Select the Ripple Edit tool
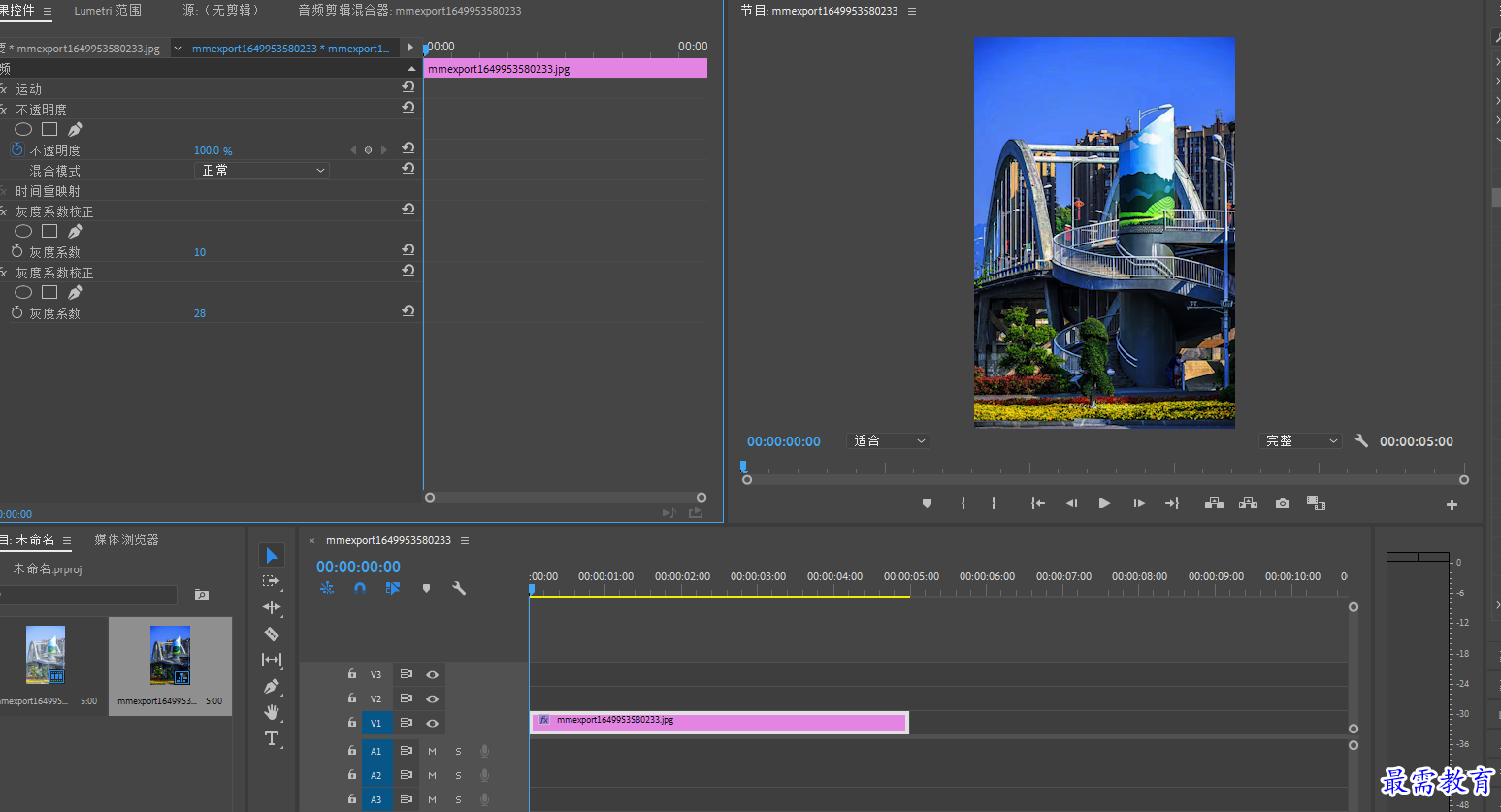Screen dimensions: 1501x812 pyautogui.click(x=272, y=607)
